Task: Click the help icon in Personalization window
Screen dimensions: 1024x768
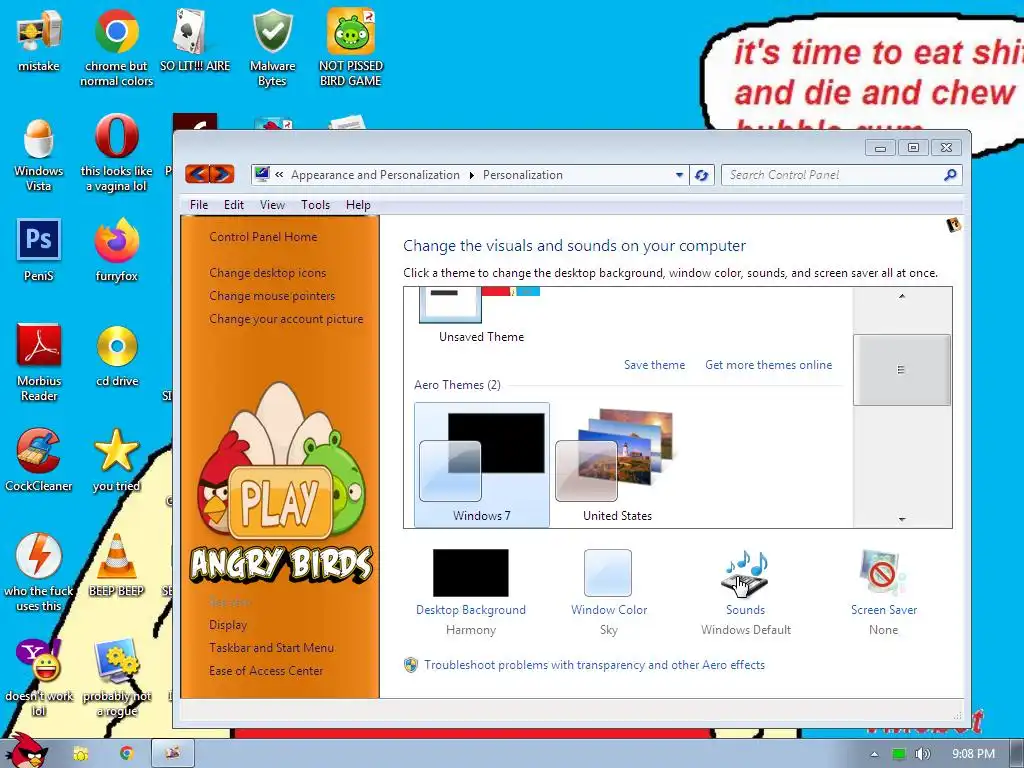Action: tap(953, 225)
